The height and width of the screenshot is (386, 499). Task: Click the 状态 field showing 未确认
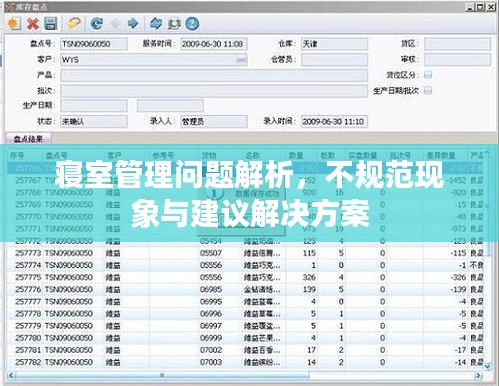click(94, 121)
